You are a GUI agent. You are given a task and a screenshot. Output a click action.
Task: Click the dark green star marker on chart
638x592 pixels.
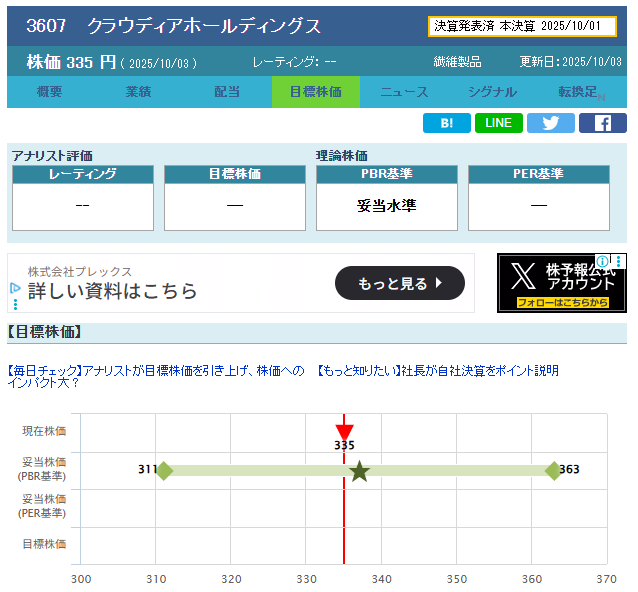(360, 471)
